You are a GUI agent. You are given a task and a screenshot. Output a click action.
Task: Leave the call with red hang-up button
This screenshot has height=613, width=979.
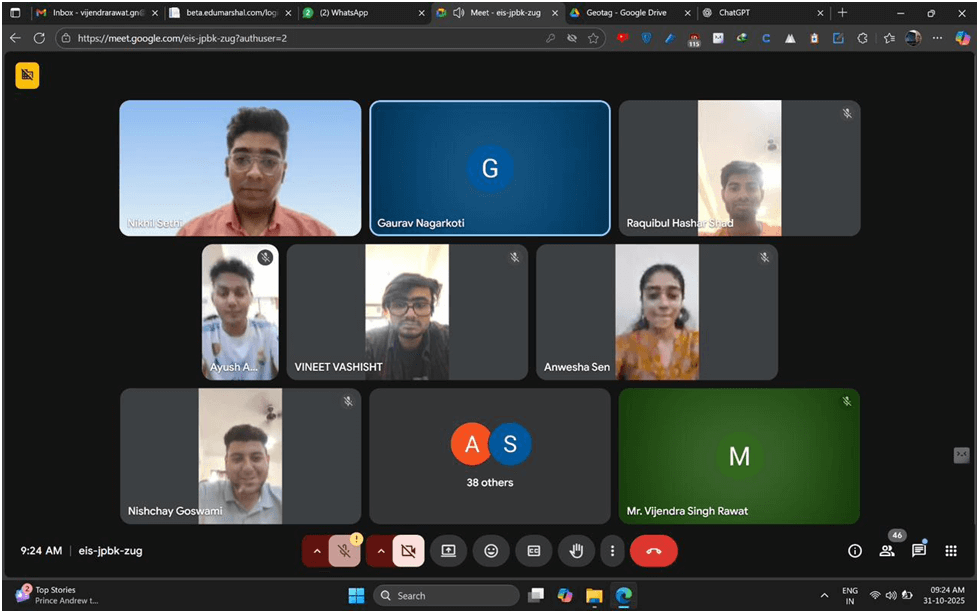tap(654, 551)
